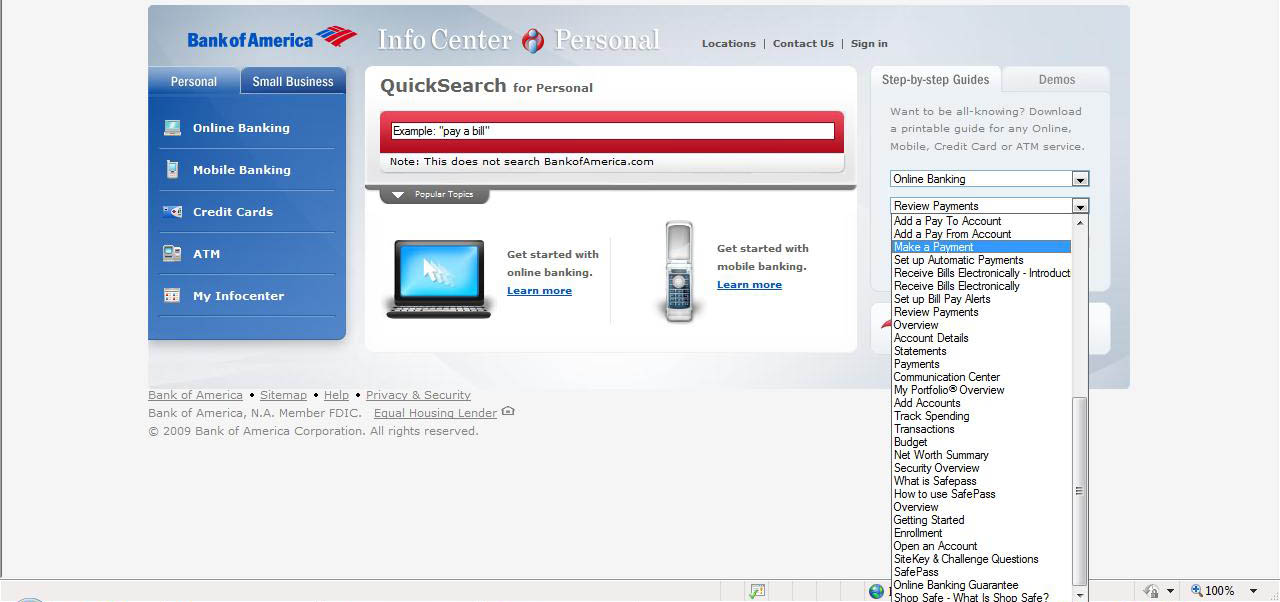The image size is (1280, 602).
Task: Click the ATM machine icon
Action: tap(172, 254)
